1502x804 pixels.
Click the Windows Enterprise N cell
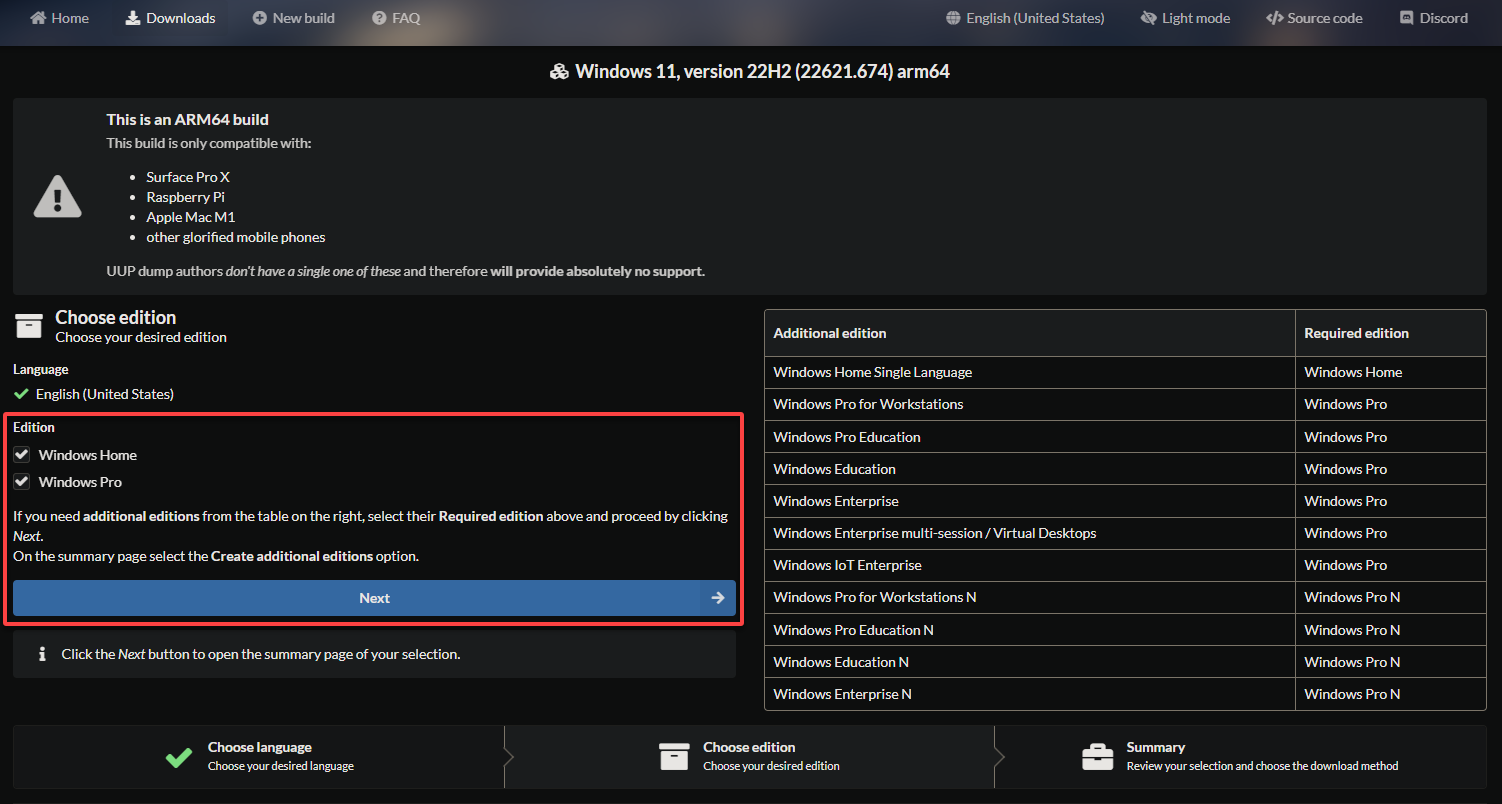pos(1030,694)
